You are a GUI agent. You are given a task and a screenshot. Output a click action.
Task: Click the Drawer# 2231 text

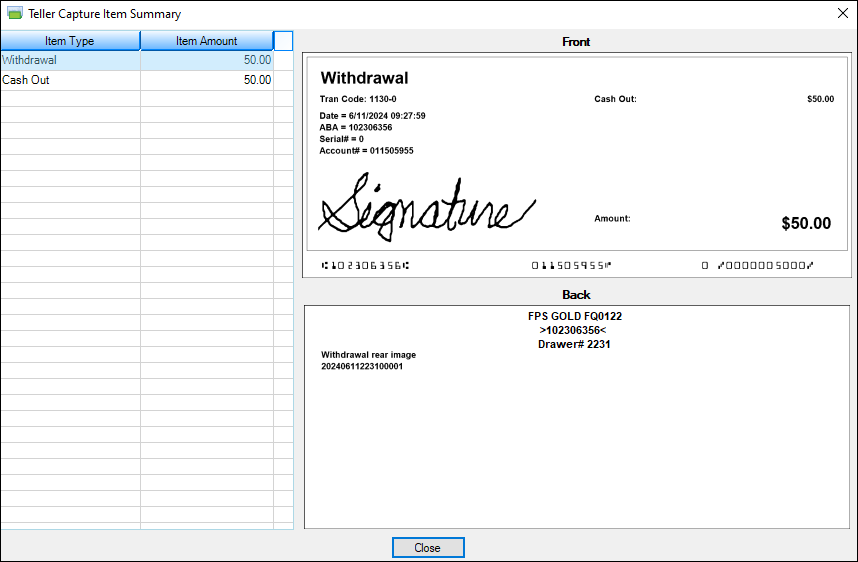click(x=574, y=344)
